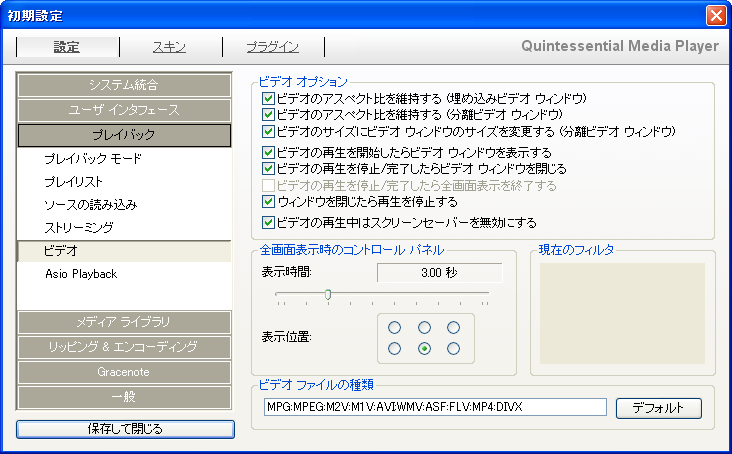This screenshot has height=454, width=732.
Task: Open the リッピング & エンコーディング section
Action: coord(125,346)
